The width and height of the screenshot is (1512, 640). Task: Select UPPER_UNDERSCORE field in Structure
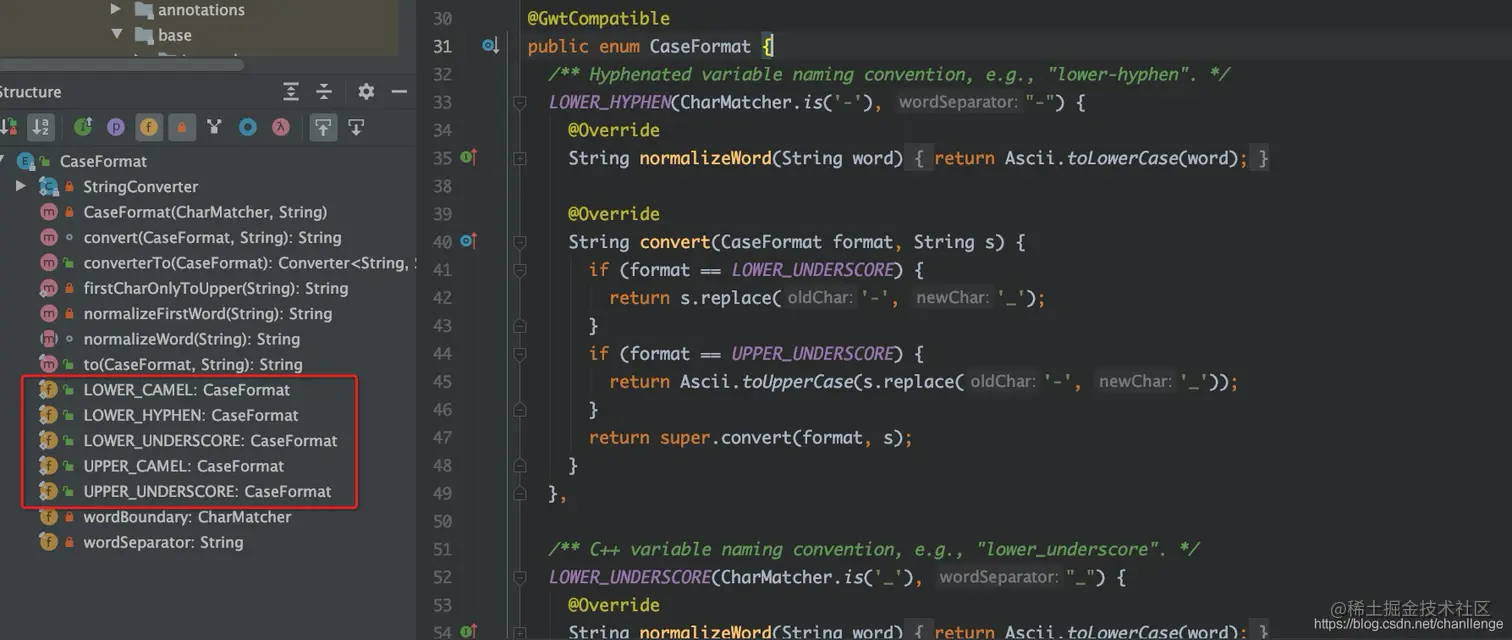coord(207,491)
